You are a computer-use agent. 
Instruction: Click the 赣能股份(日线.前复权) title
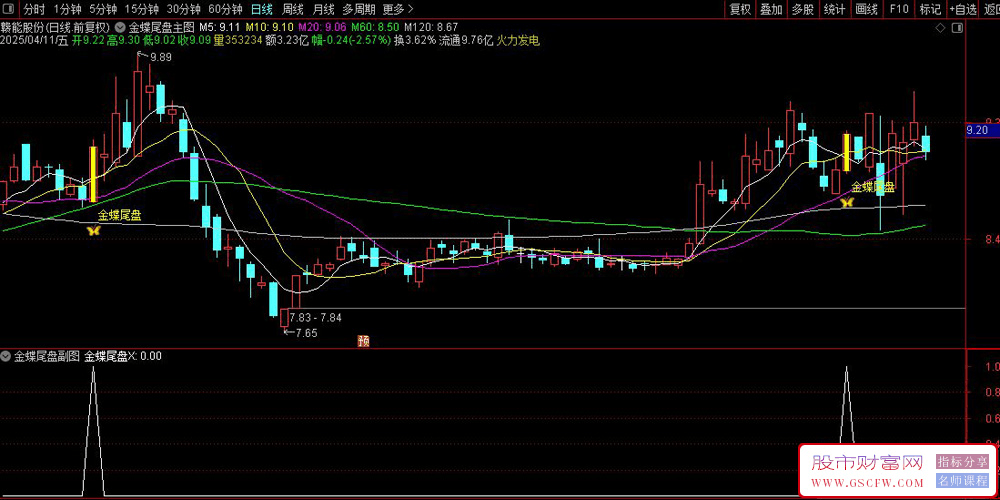[x=55, y=28]
